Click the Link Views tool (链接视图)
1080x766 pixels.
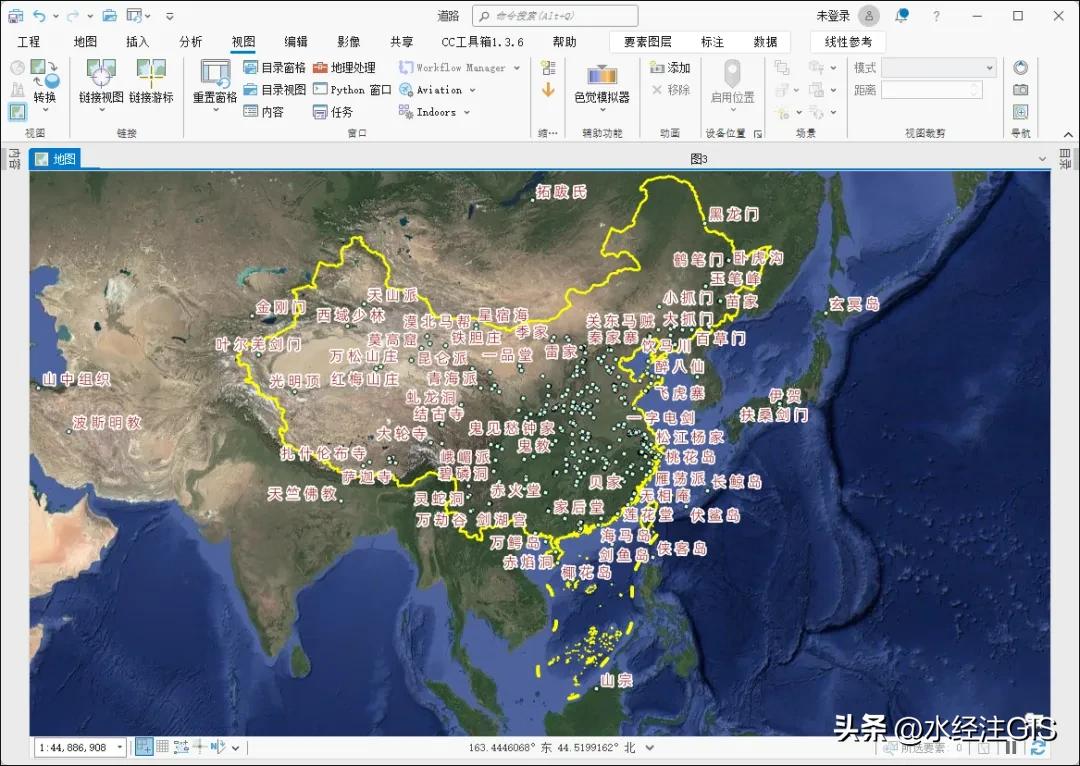click(x=100, y=85)
